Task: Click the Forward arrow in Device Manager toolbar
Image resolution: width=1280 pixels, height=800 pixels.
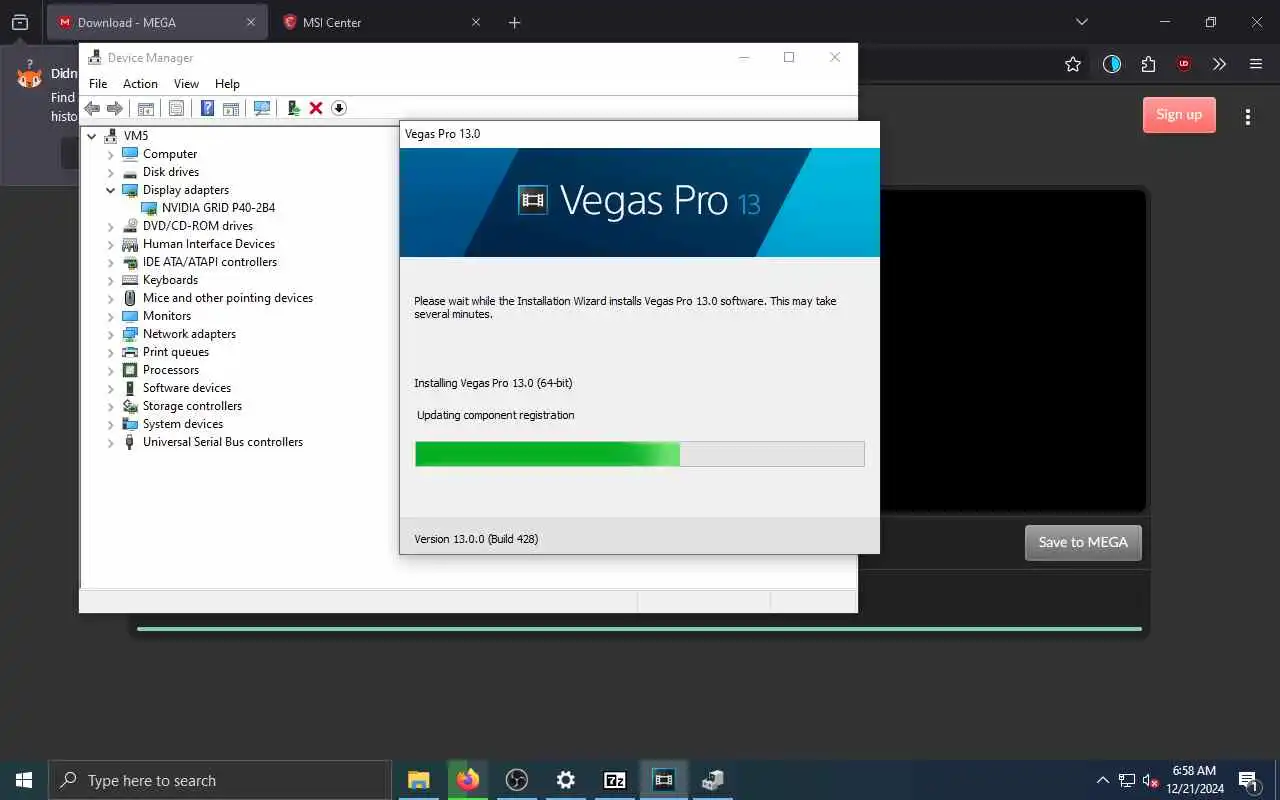Action: (x=115, y=108)
